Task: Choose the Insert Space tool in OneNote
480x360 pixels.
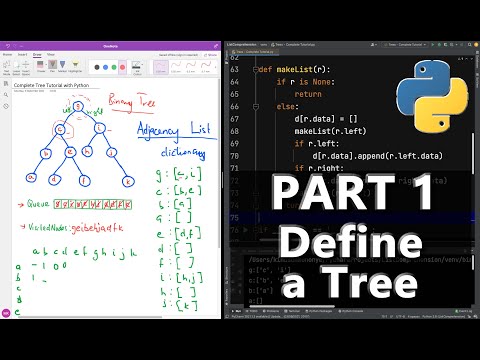Action: 26,67
